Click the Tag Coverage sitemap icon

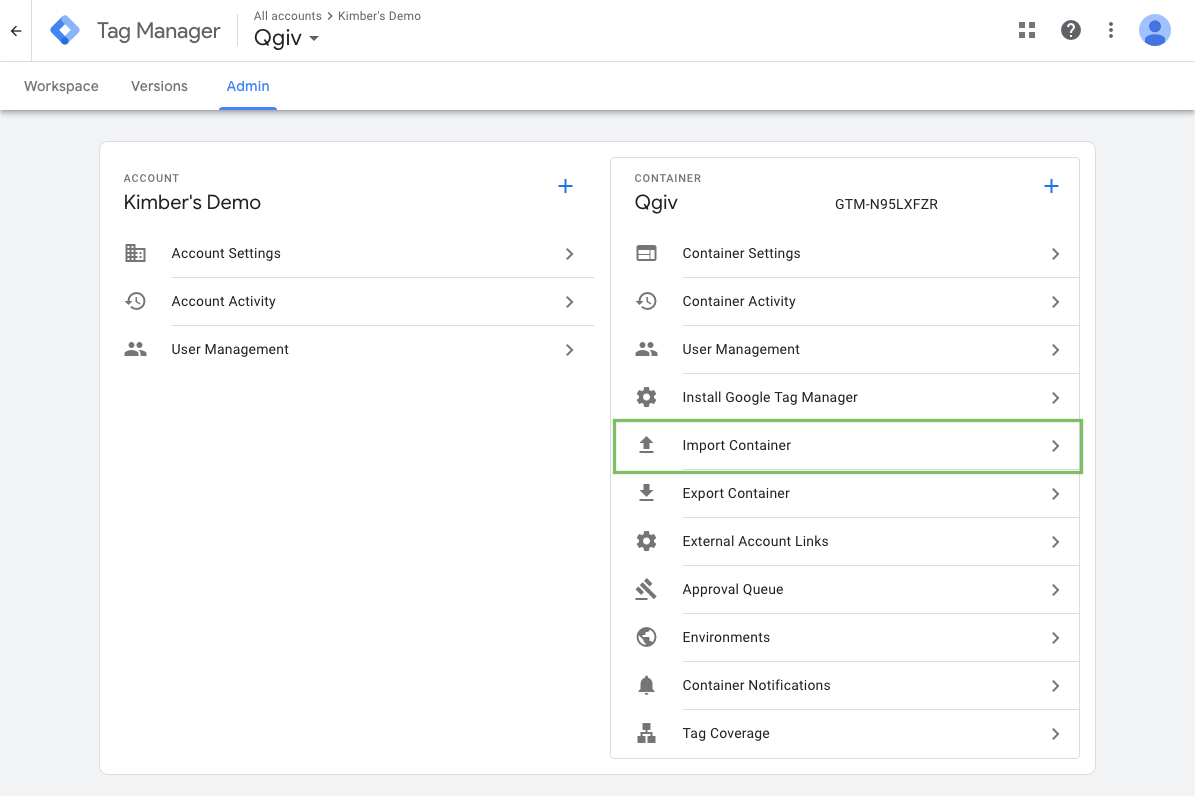(646, 733)
